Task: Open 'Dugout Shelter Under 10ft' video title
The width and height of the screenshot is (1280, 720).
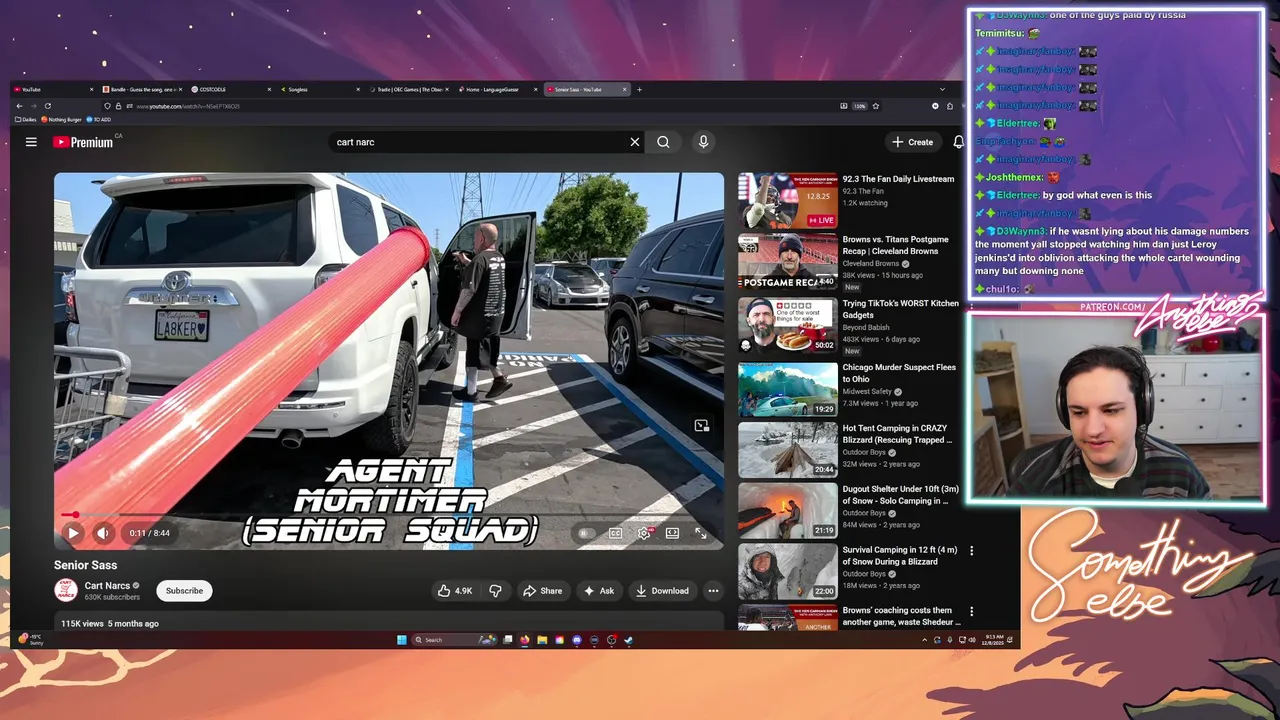Action: click(x=900, y=495)
